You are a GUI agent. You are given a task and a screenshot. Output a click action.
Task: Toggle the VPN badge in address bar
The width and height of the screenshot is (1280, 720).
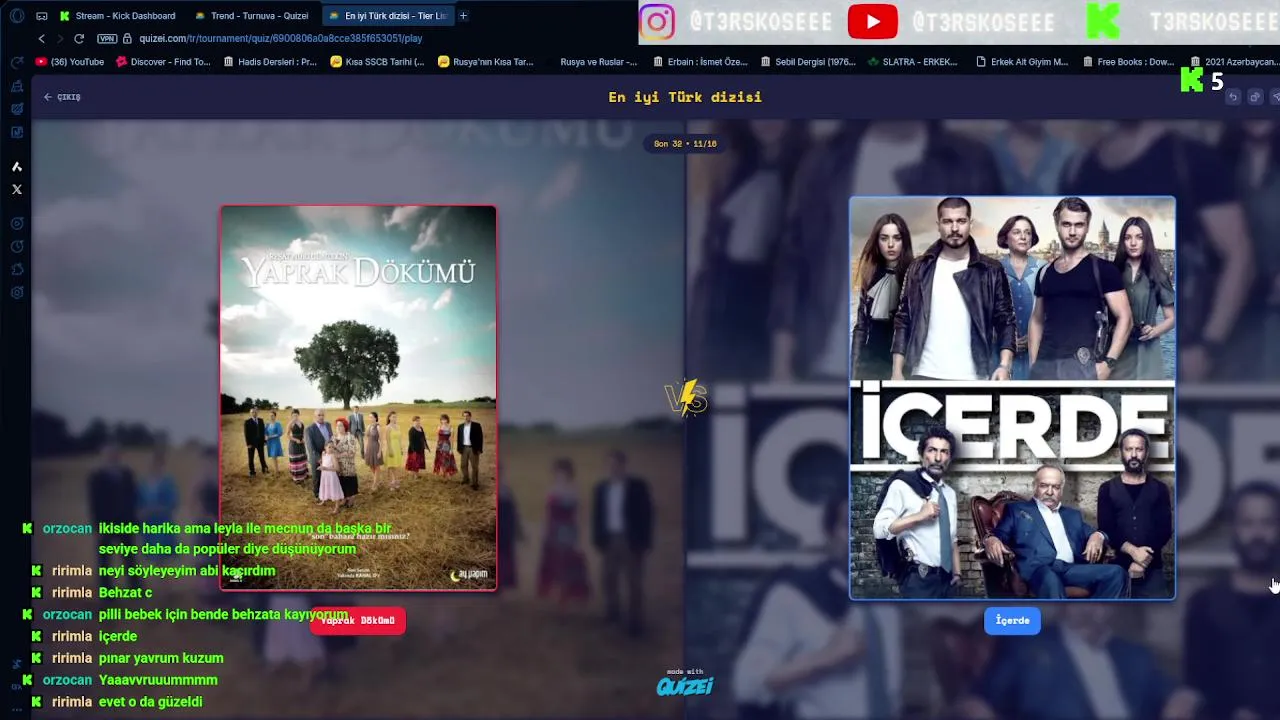(x=107, y=38)
